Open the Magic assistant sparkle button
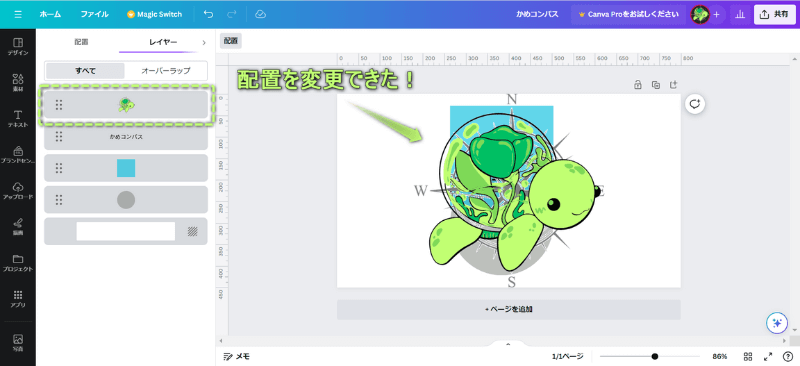 pyautogui.click(x=778, y=323)
